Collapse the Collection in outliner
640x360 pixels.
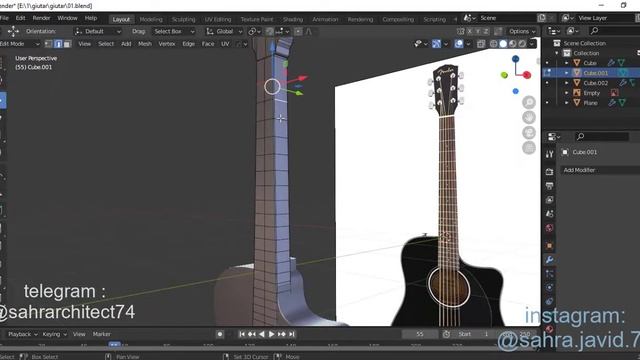(557, 53)
